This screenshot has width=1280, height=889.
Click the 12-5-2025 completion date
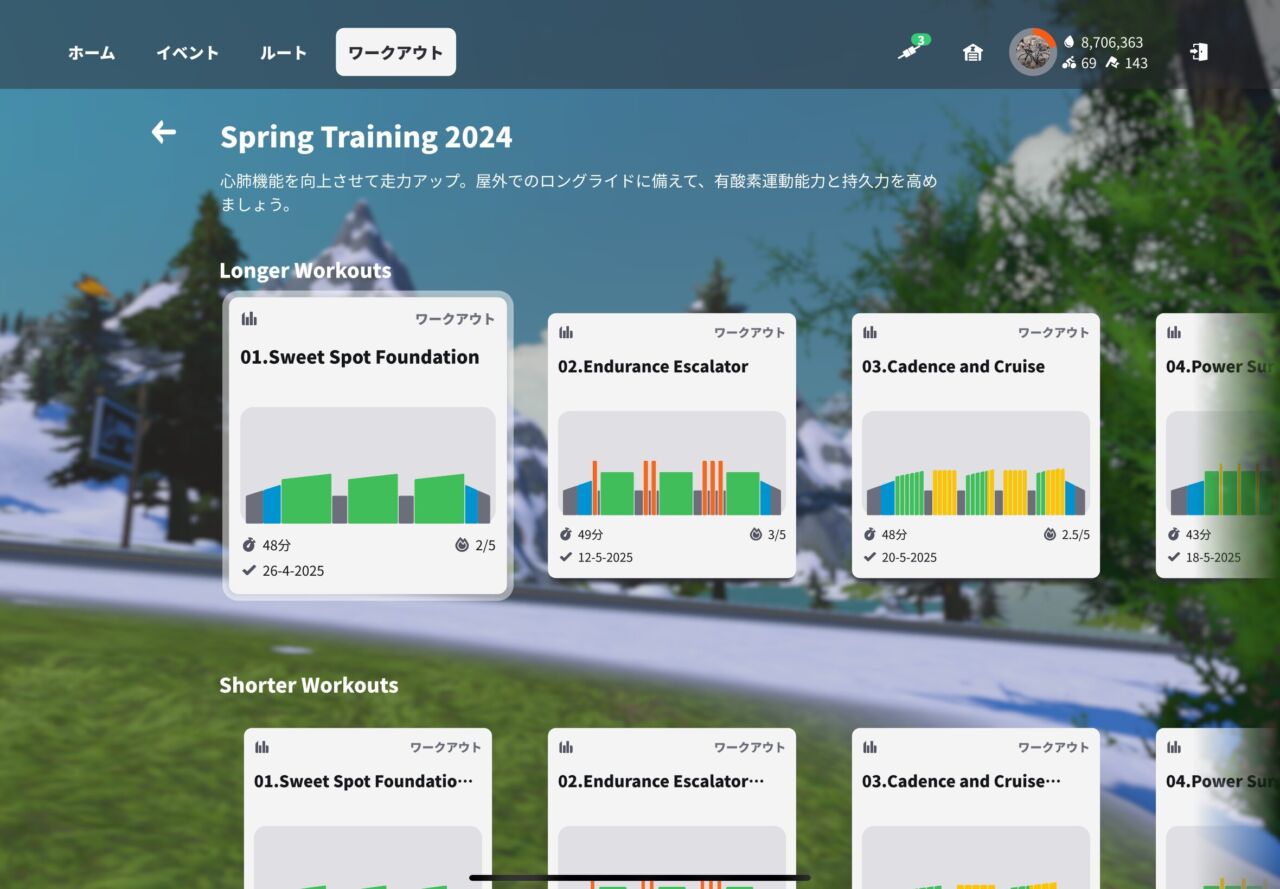605,557
